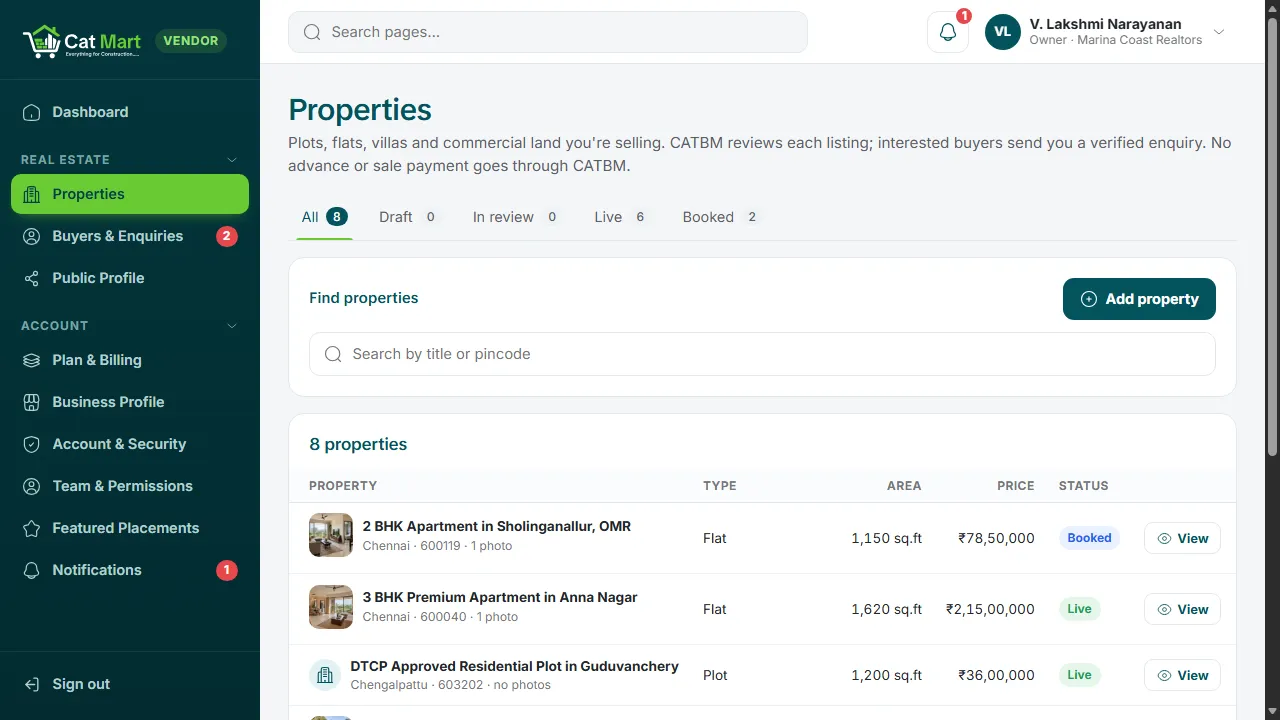The width and height of the screenshot is (1280, 720).
Task: Switch to the Booked tab
Action: tap(721, 217)
